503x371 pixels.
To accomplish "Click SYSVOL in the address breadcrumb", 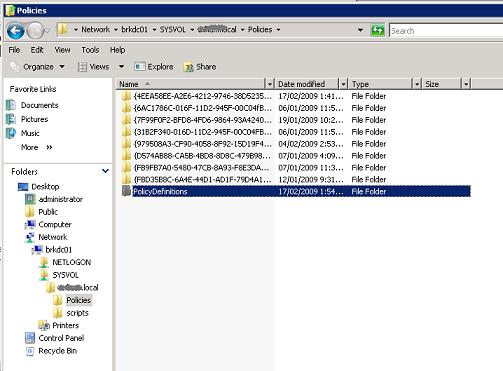I will coord(173,30).
